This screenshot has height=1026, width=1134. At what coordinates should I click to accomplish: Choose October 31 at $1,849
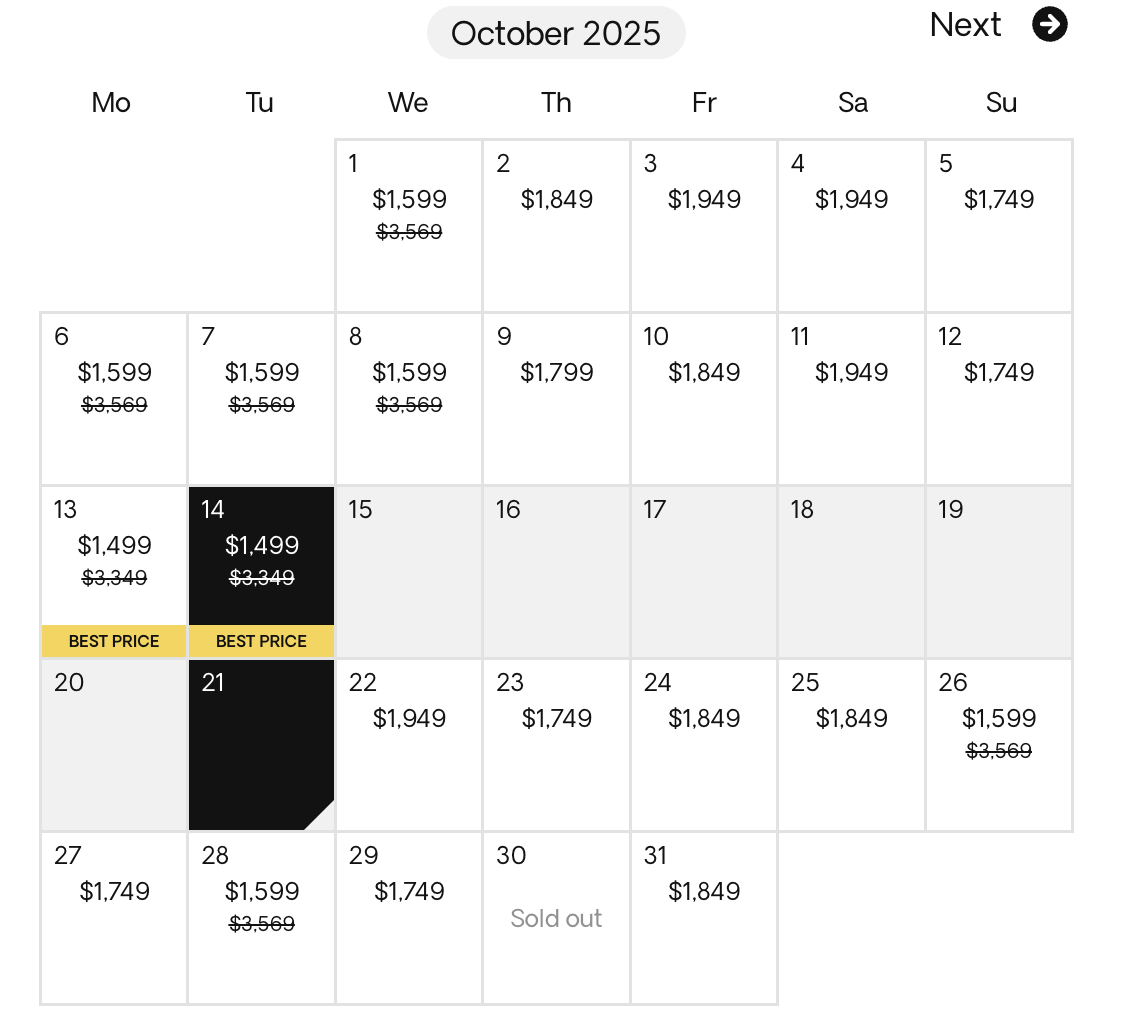704,918
